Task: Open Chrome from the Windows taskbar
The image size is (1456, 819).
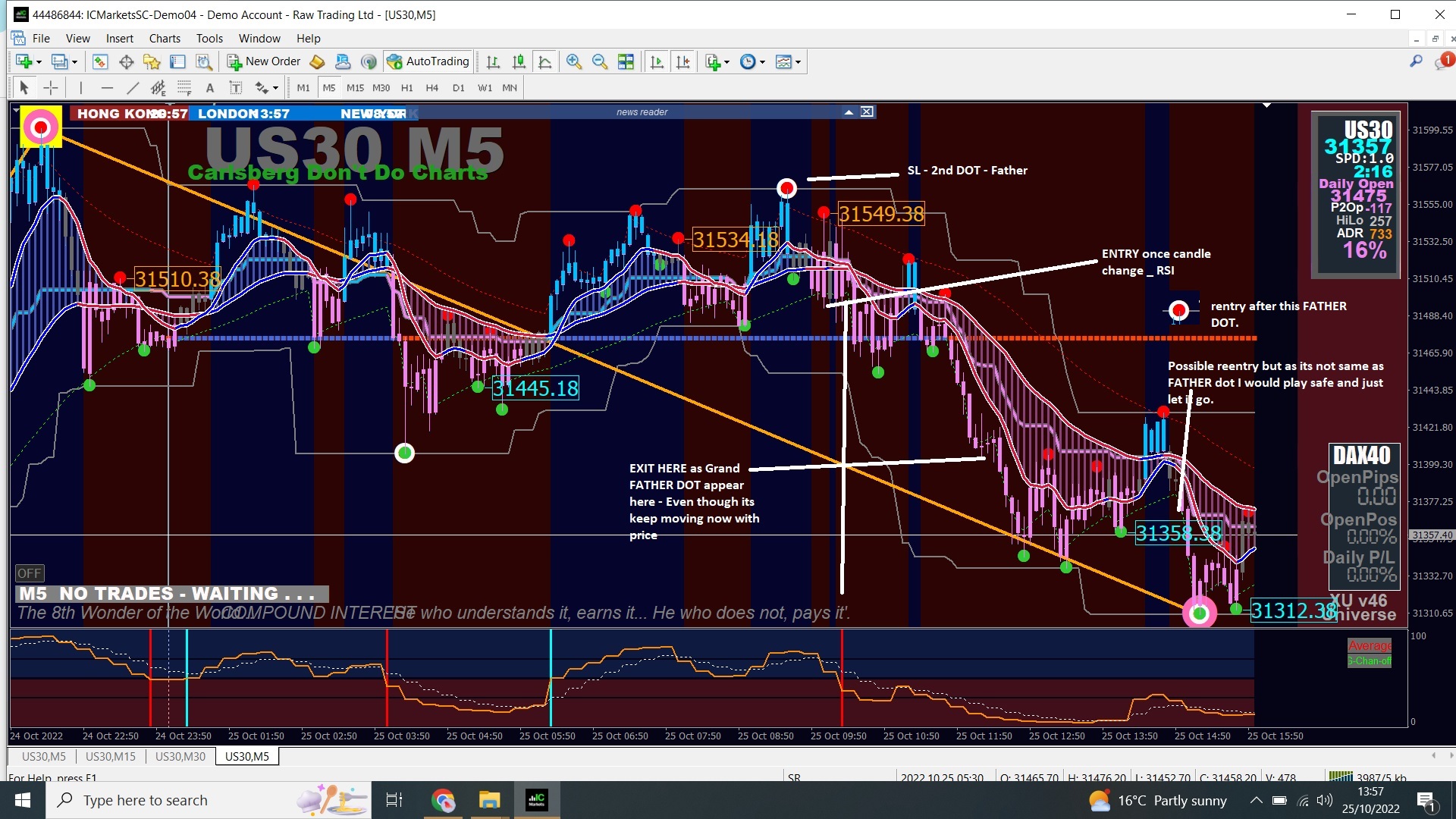Action: (x=443, y=800)
